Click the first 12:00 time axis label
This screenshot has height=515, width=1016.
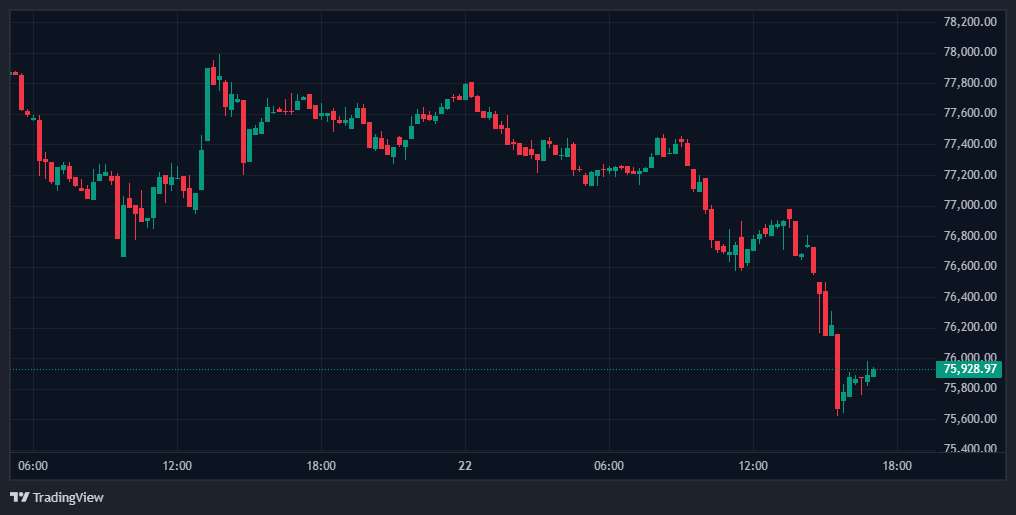pos(177,466)
